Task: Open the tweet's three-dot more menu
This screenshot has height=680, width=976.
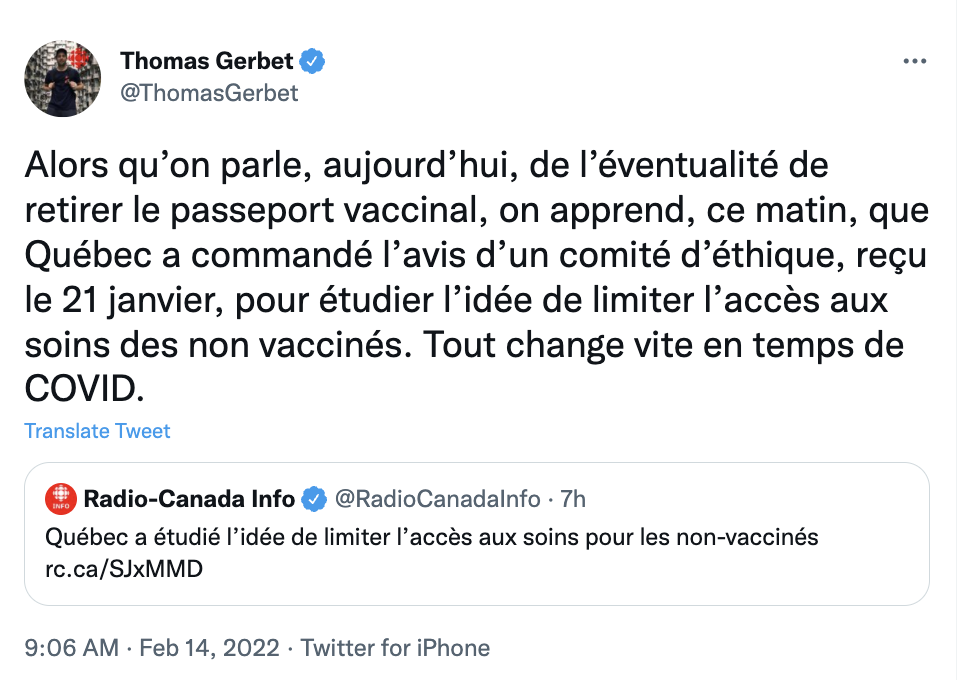Action: click(914, 61)
